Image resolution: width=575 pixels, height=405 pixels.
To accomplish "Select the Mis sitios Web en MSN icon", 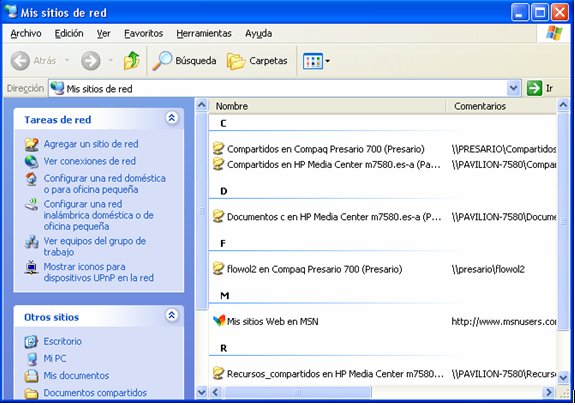I will click(x=219, y=321).
